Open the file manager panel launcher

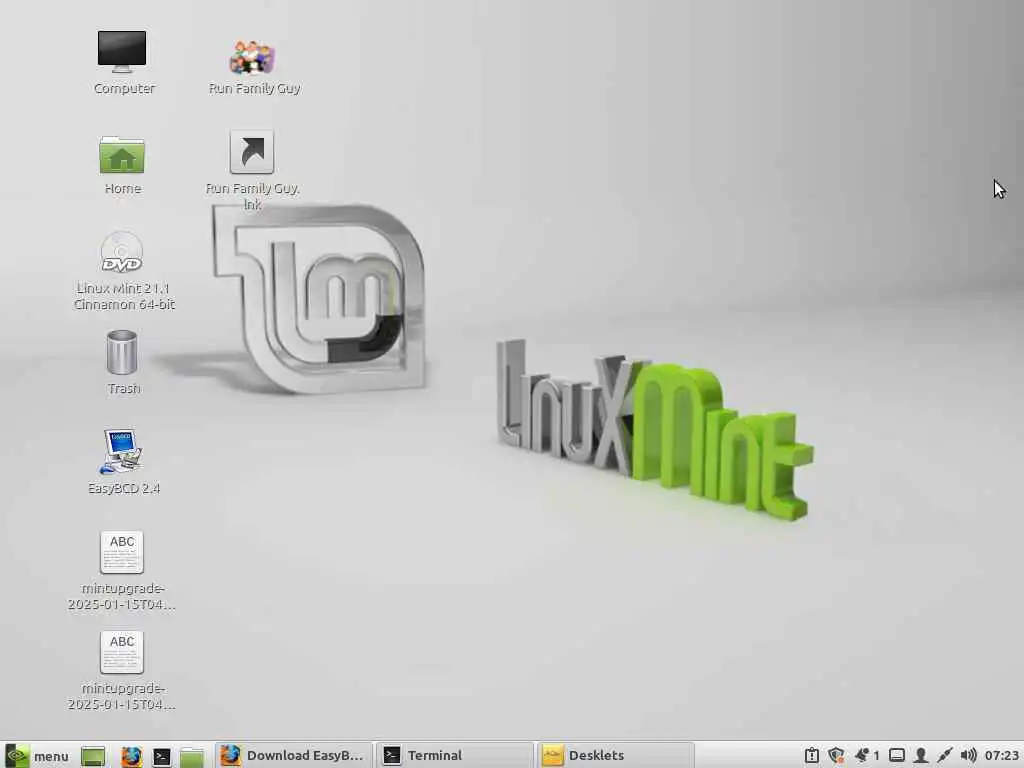pyautogui.click(x=192, y=756)
